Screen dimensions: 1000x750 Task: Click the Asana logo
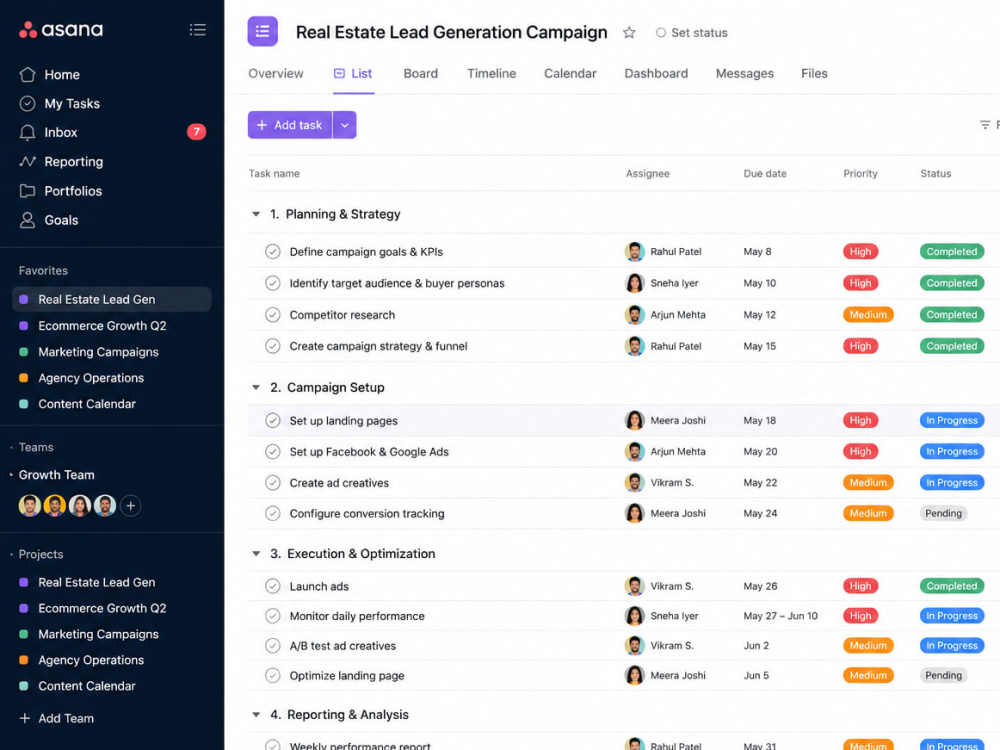pyautogui.click(x=61, y=29)
